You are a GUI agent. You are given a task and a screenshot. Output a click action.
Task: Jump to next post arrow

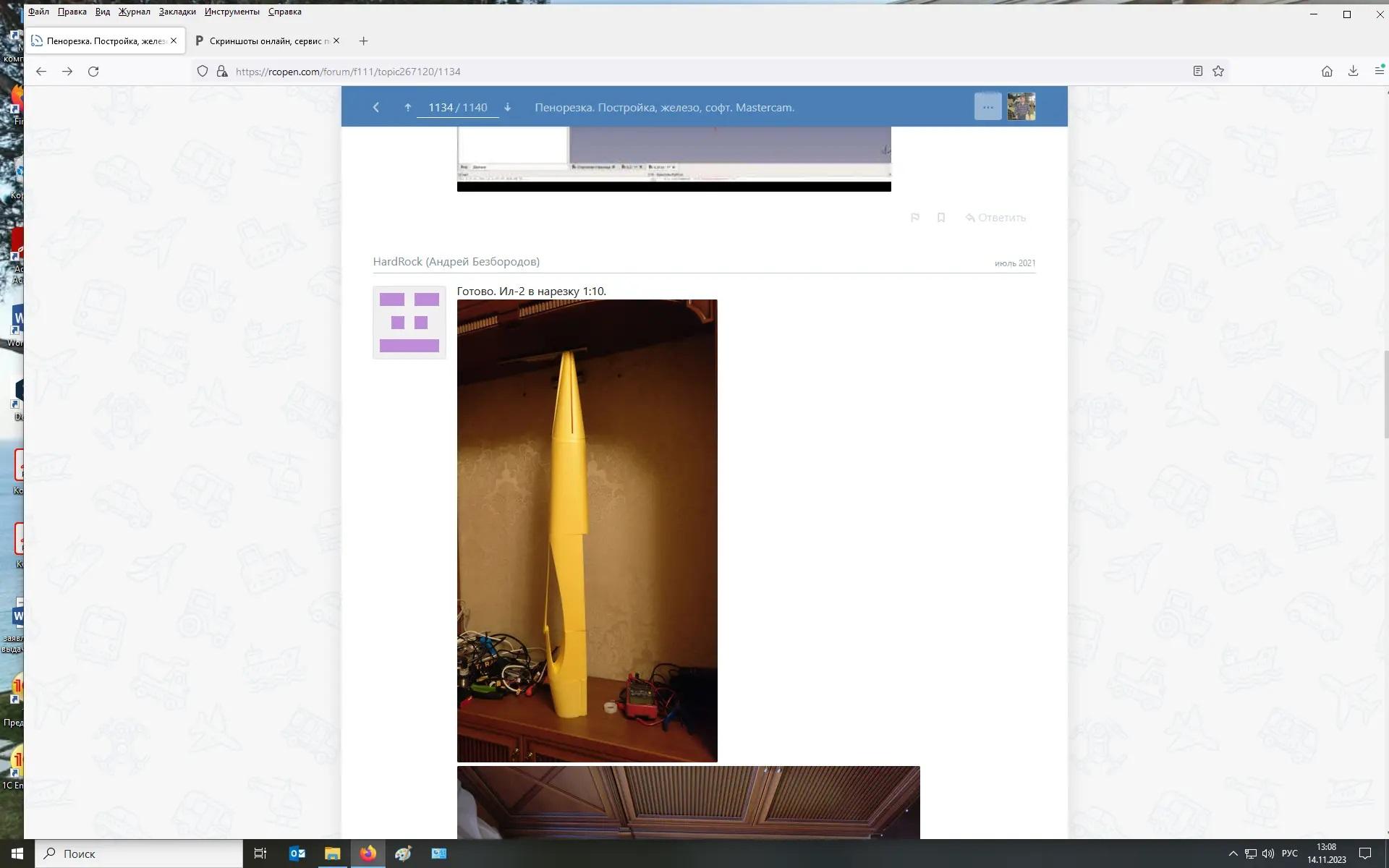(507, 107)
